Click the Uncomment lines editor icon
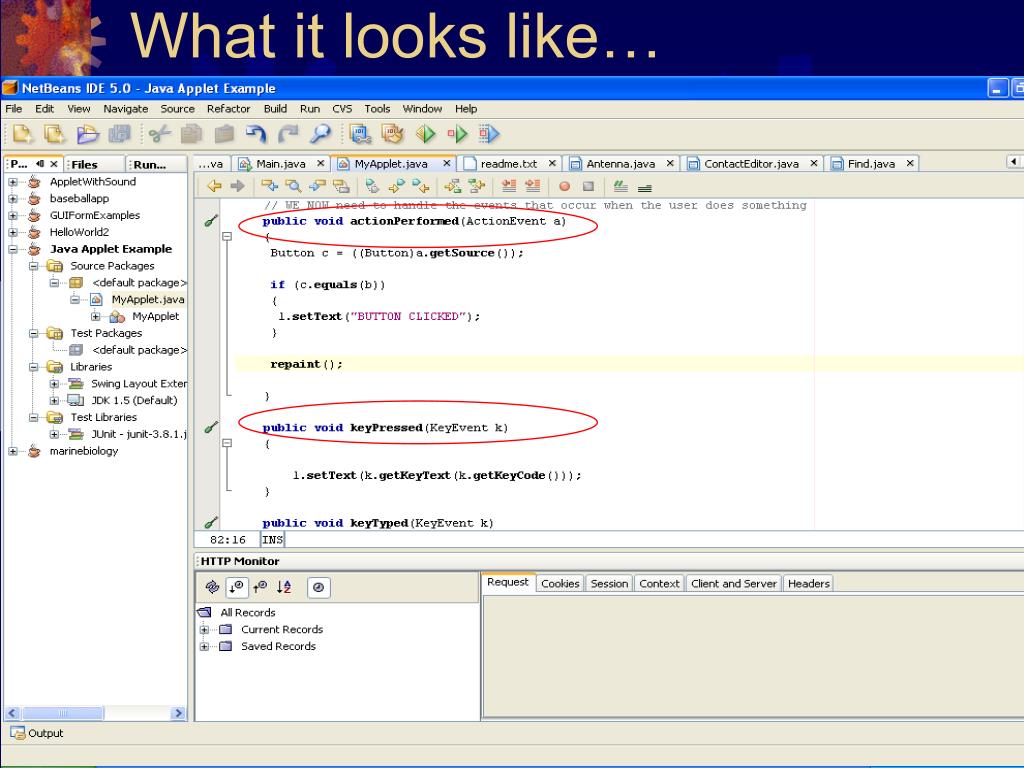The height and width of the screenshot is (768, 1024). coord(645,188)
